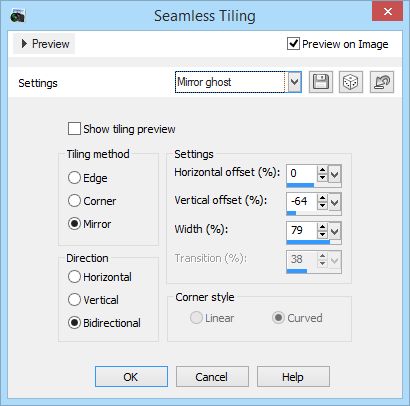Enable the Show tiling preview checkbox
The height and width of the screenshot is (406, 410).
coord(74,129)
